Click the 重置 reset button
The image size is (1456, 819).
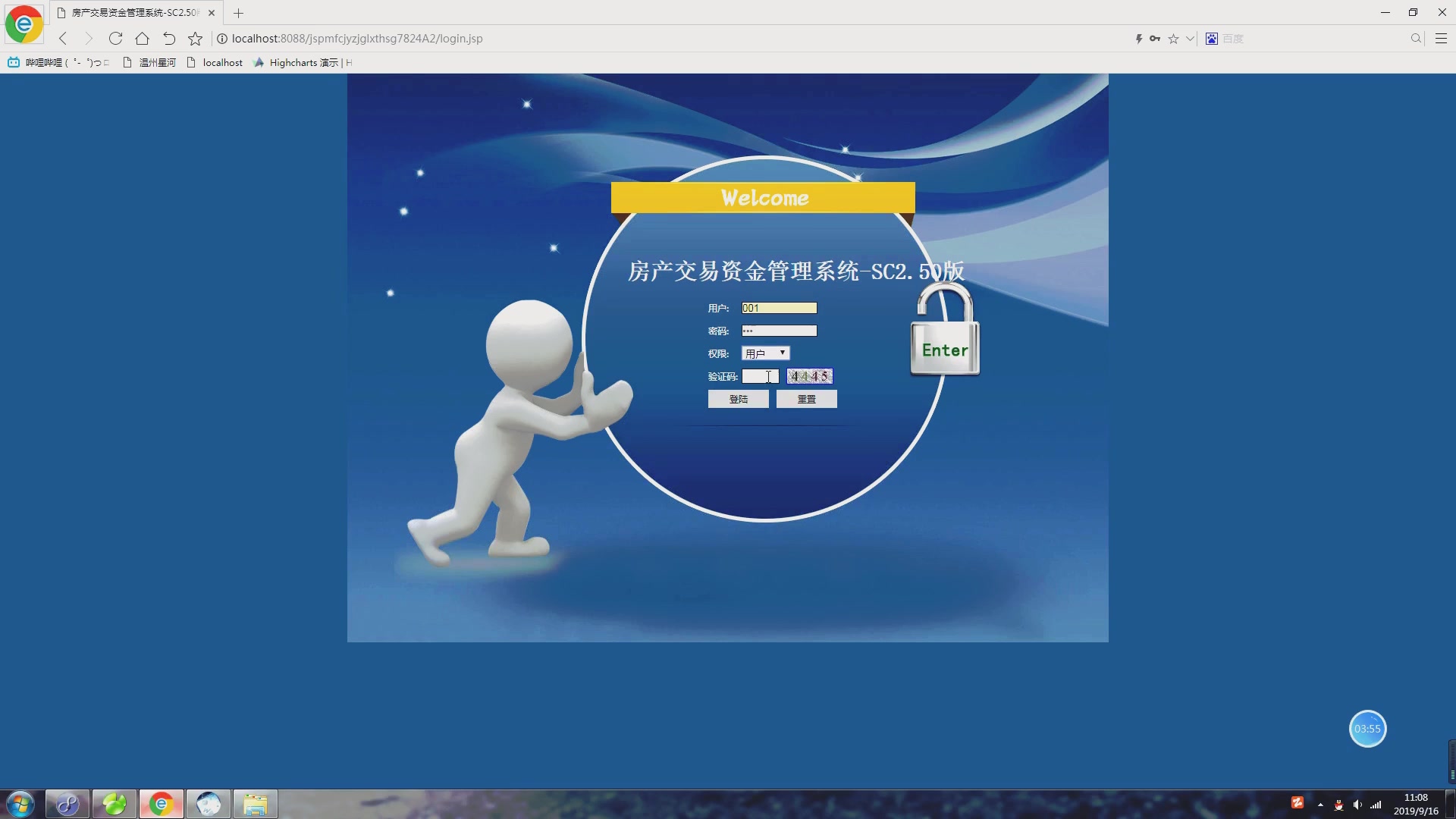pyautogui.click(x=806, y=398)
